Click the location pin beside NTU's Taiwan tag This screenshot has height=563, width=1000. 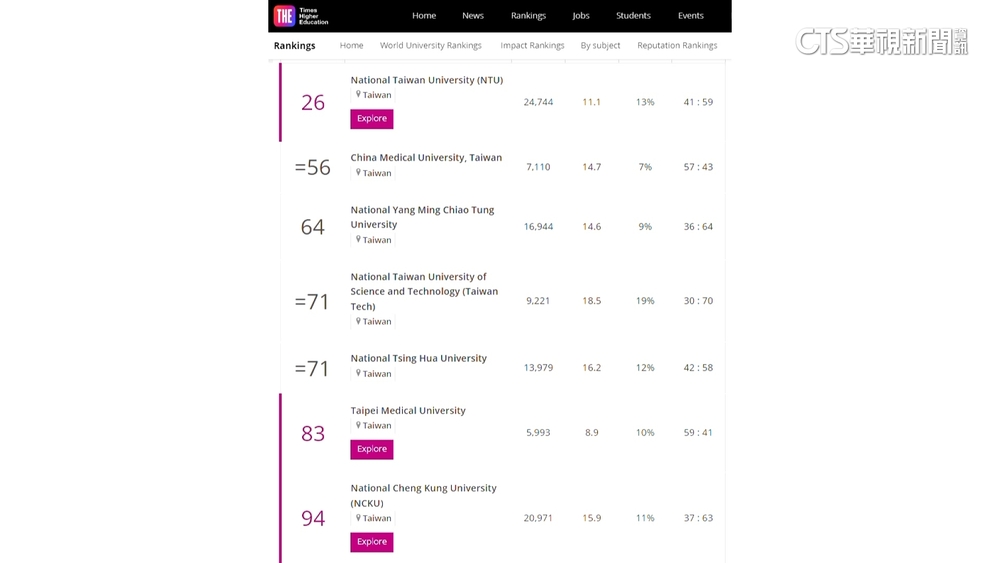point(358,95)
